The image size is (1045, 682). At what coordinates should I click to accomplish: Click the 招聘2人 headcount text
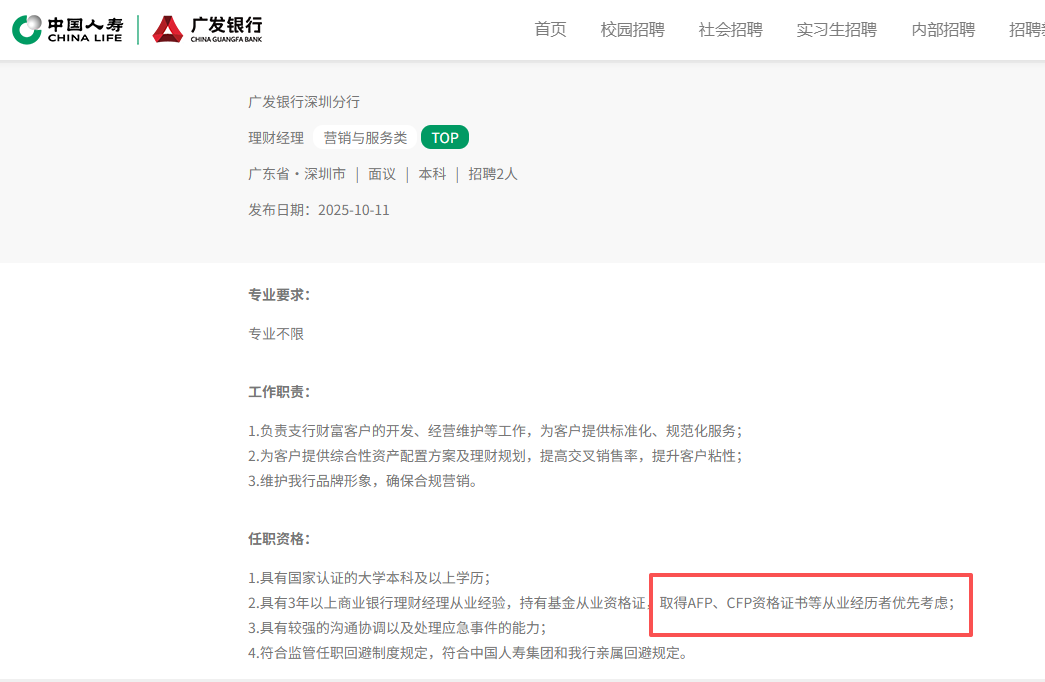coord(493,174)
